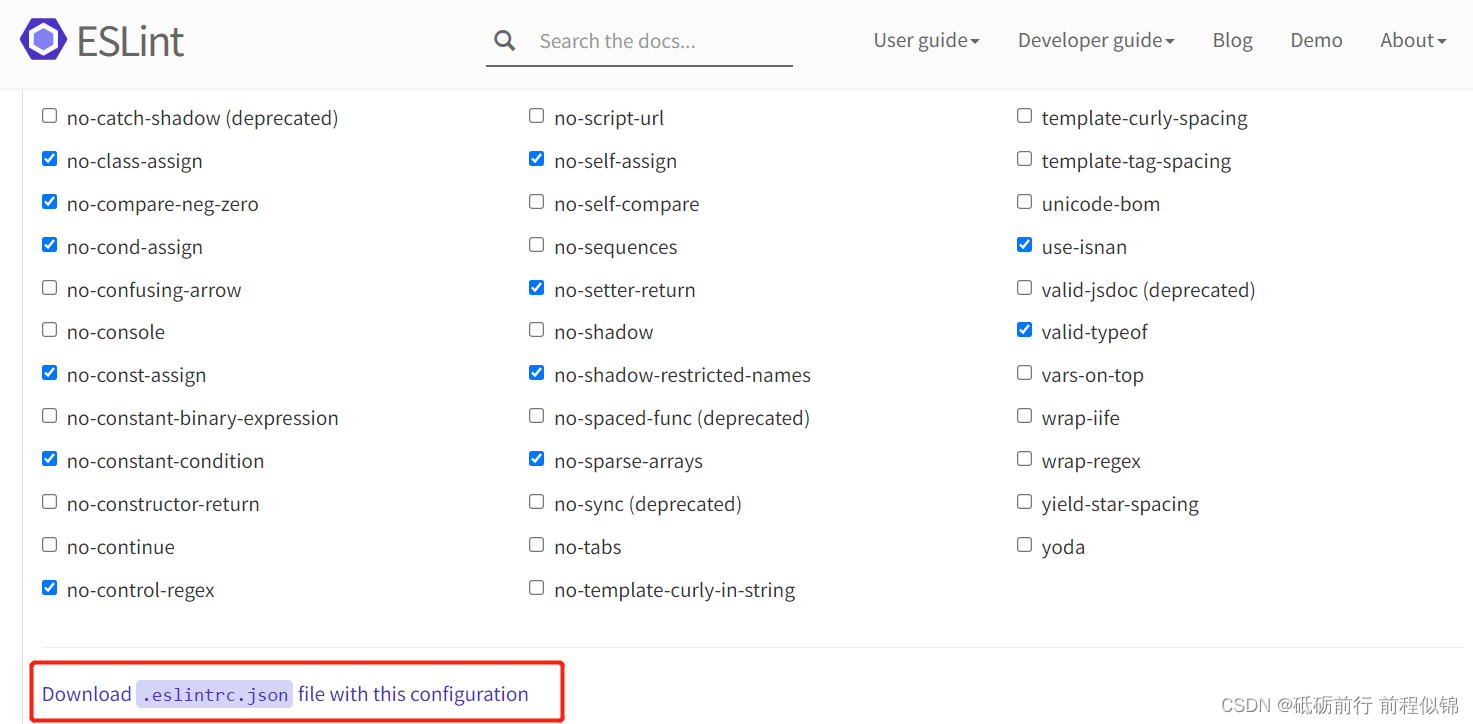Image resolution: width=1473 pixels, height=724 pixels.
Task: Enable the yoda rule checkbox
Action: (1024, 545)
